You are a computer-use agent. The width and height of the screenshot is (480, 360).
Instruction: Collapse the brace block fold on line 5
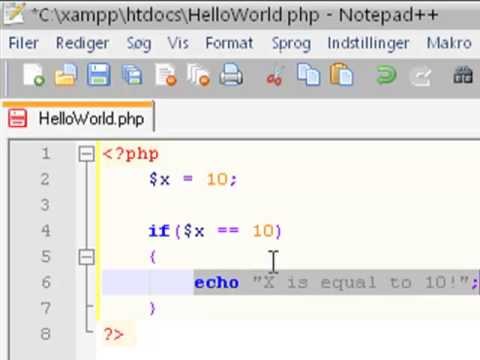tap(86, 257)
